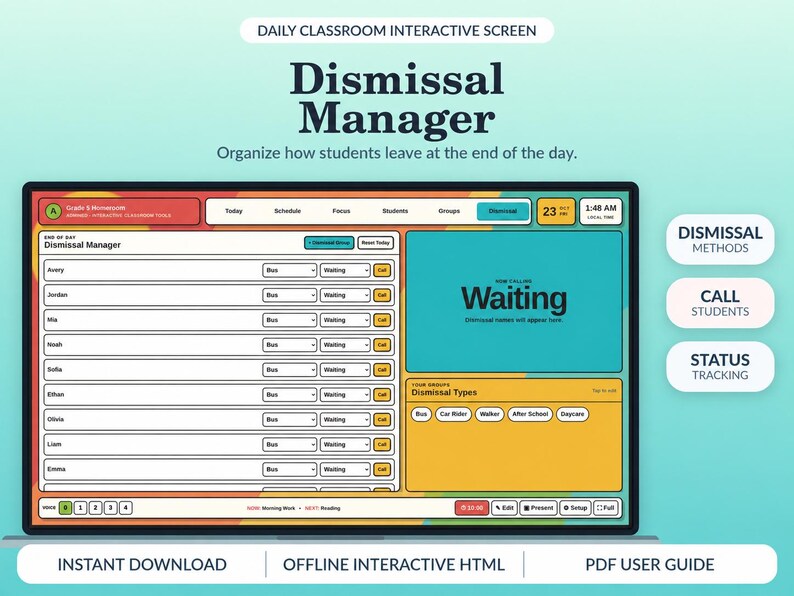Image resolution: width=794 pixels, height=596 pixels.
Task: Set voice level to 4
Action: coord(126,507)
